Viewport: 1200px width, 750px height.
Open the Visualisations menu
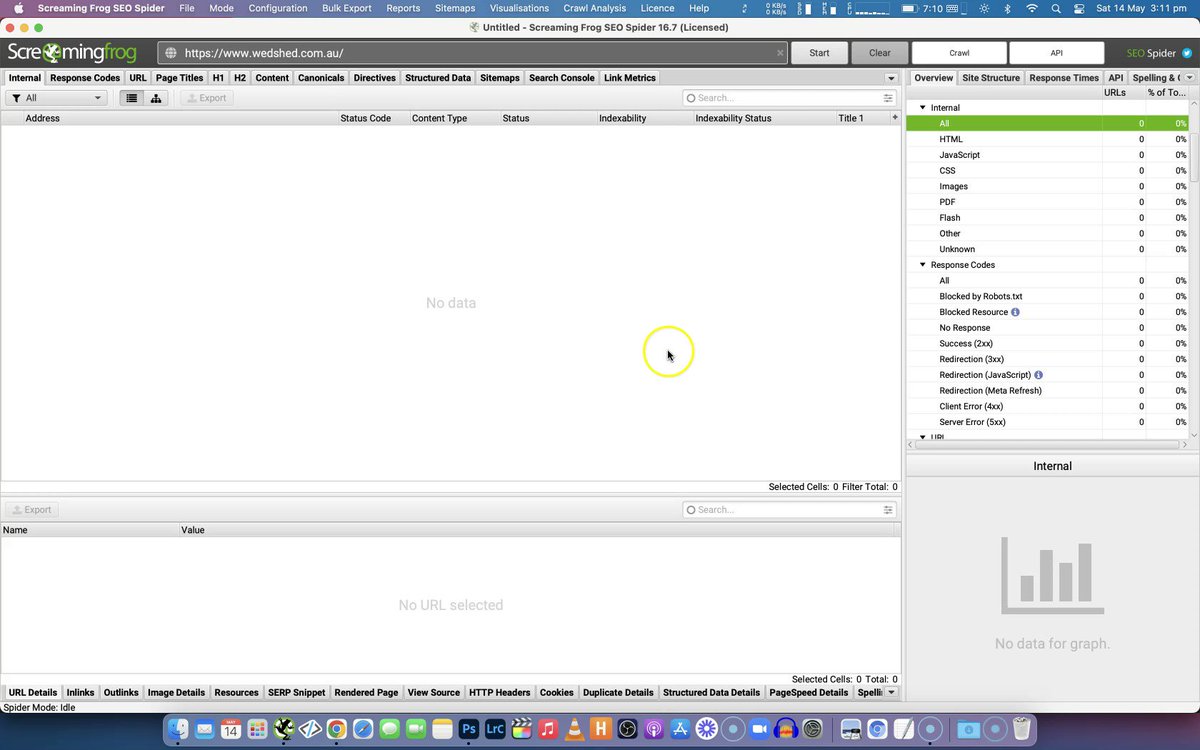tap(519, 8)
